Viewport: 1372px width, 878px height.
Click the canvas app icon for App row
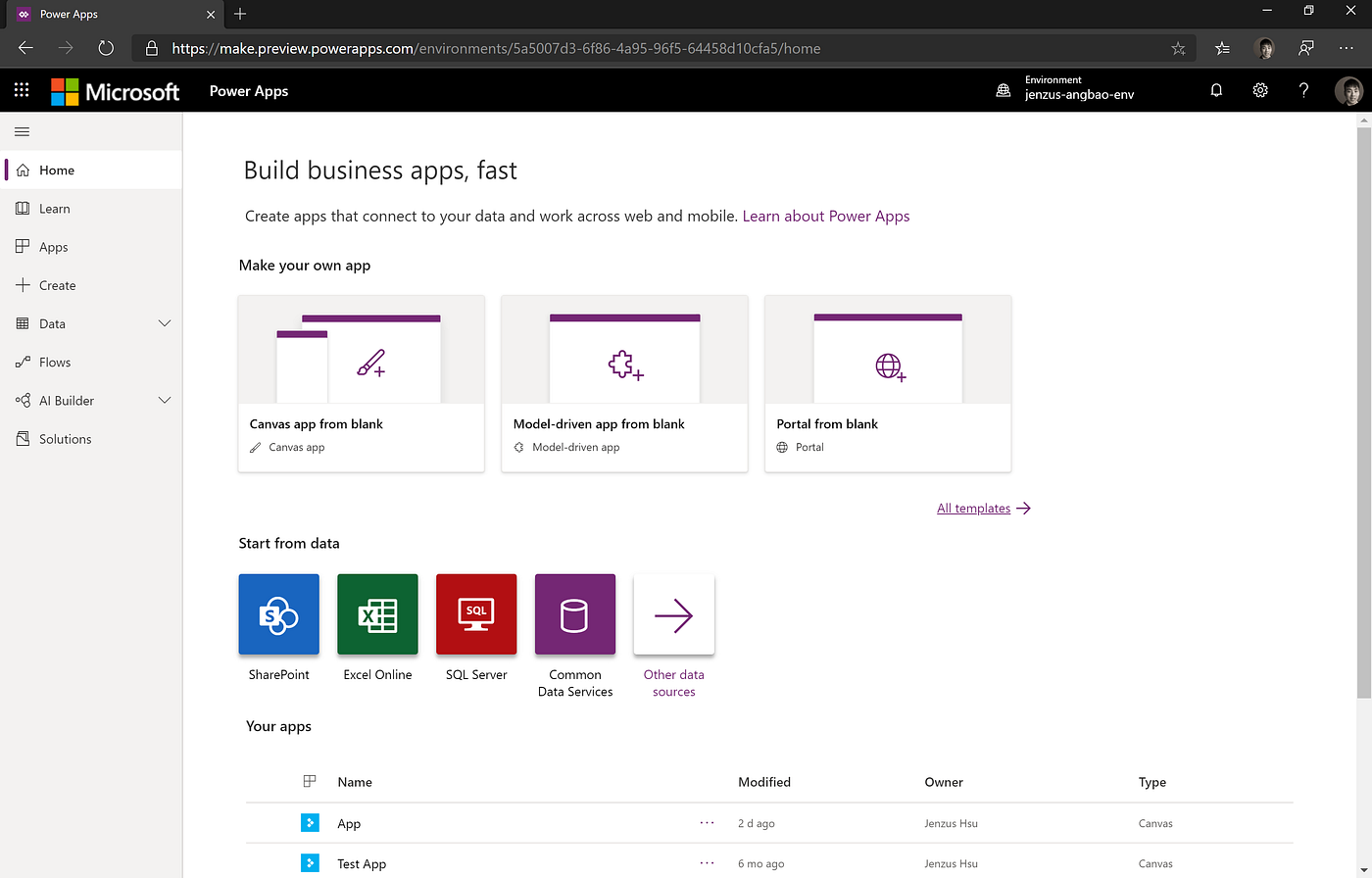[310, 823]
